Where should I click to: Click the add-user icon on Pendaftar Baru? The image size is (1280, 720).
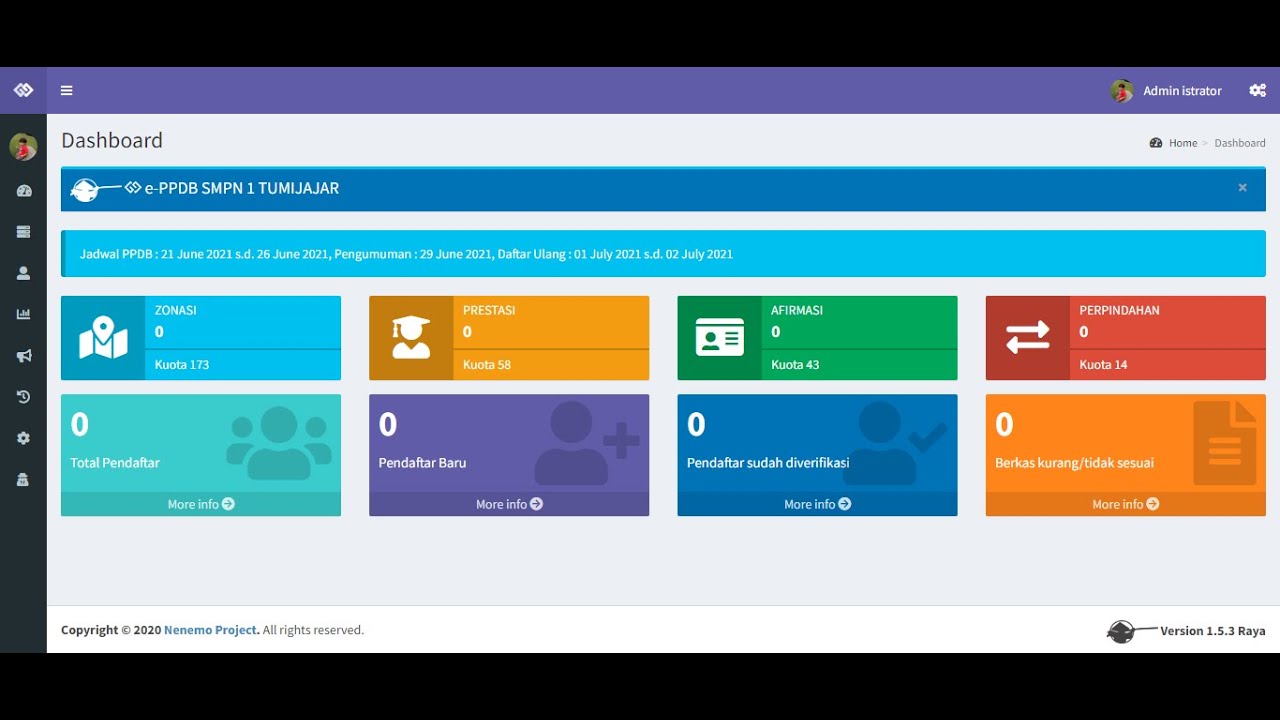coord(586,443)
